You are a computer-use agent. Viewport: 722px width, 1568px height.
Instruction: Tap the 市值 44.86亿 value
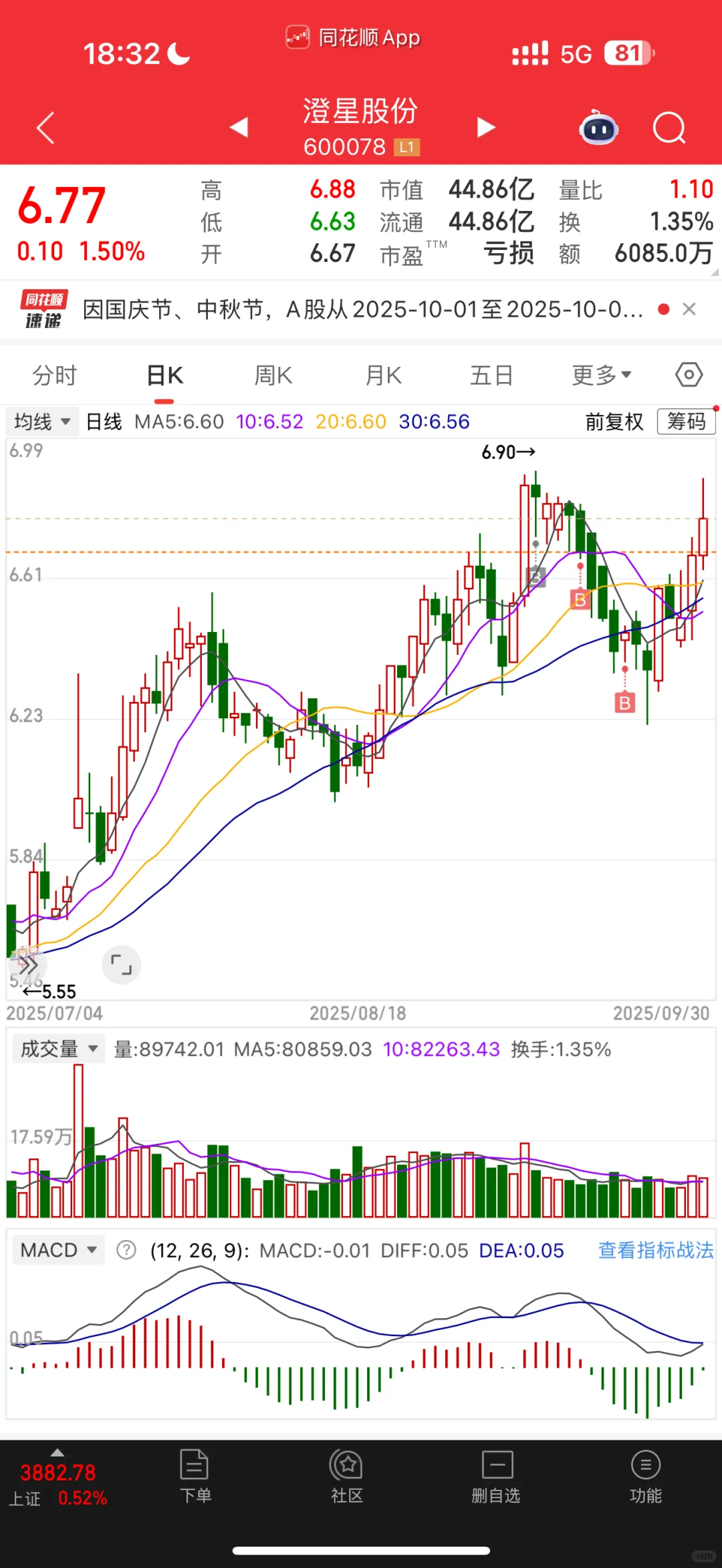491,190
